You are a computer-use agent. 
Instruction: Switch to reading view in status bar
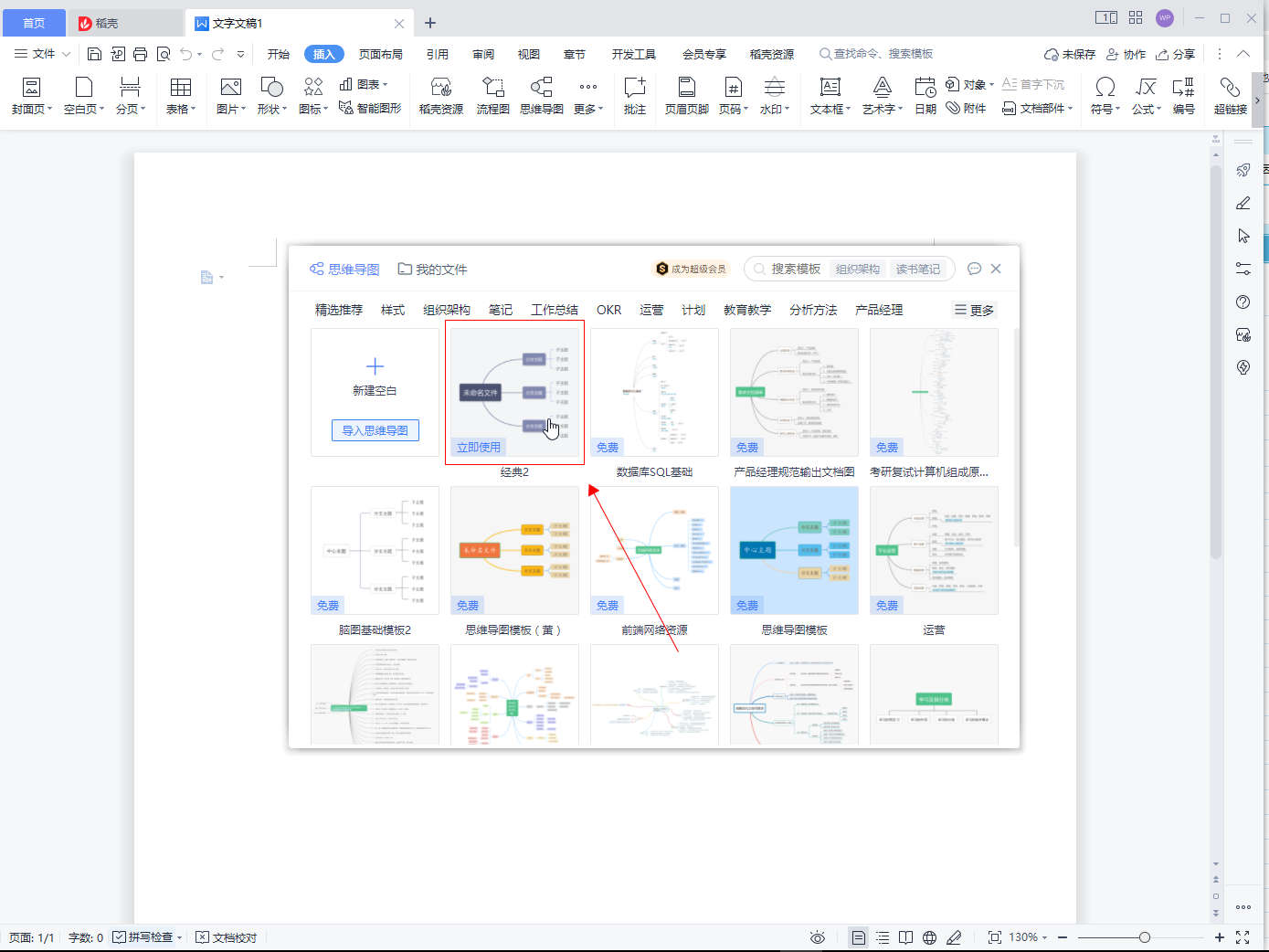click(905, 937)
